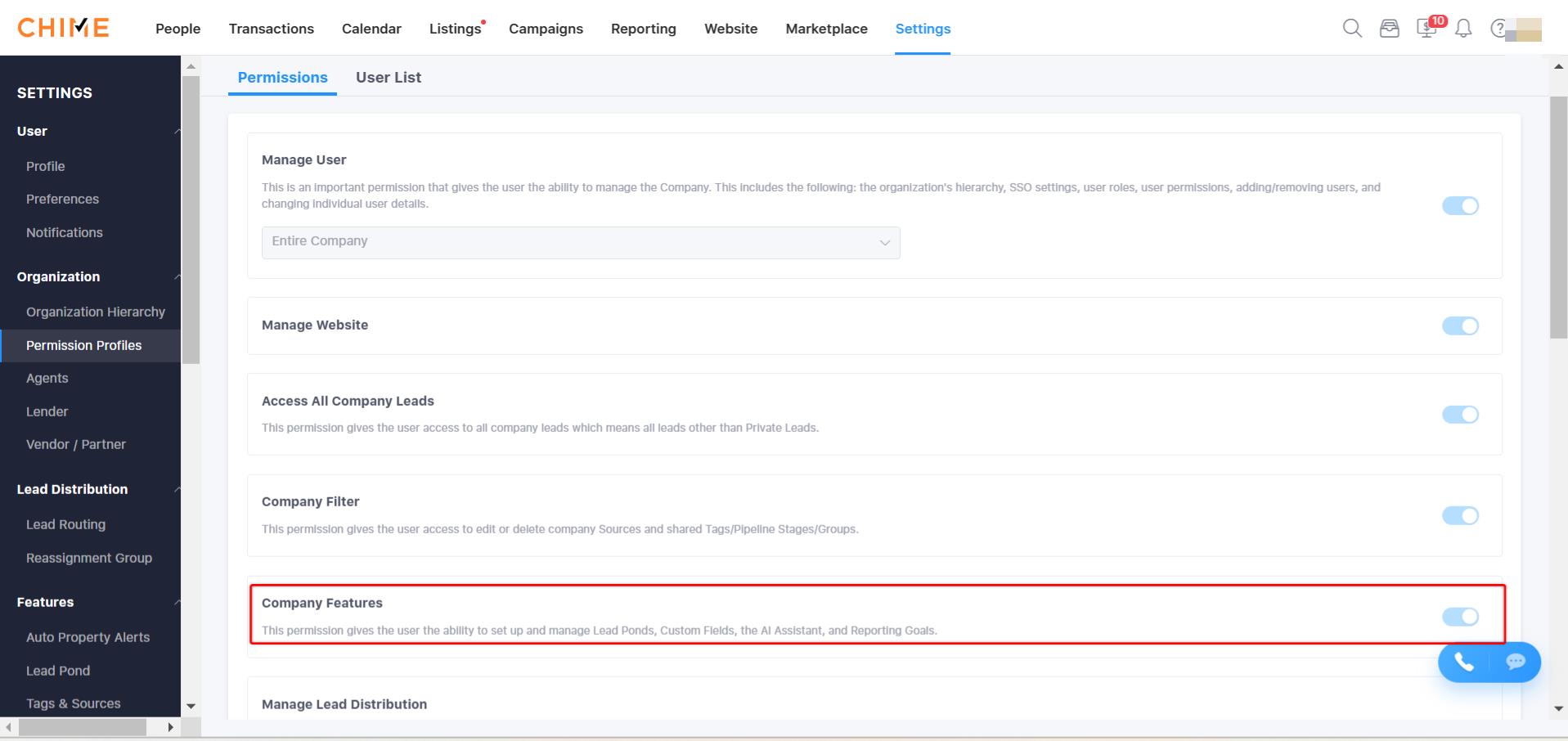Click the sidebar scroll down arrow

(191, 706)
